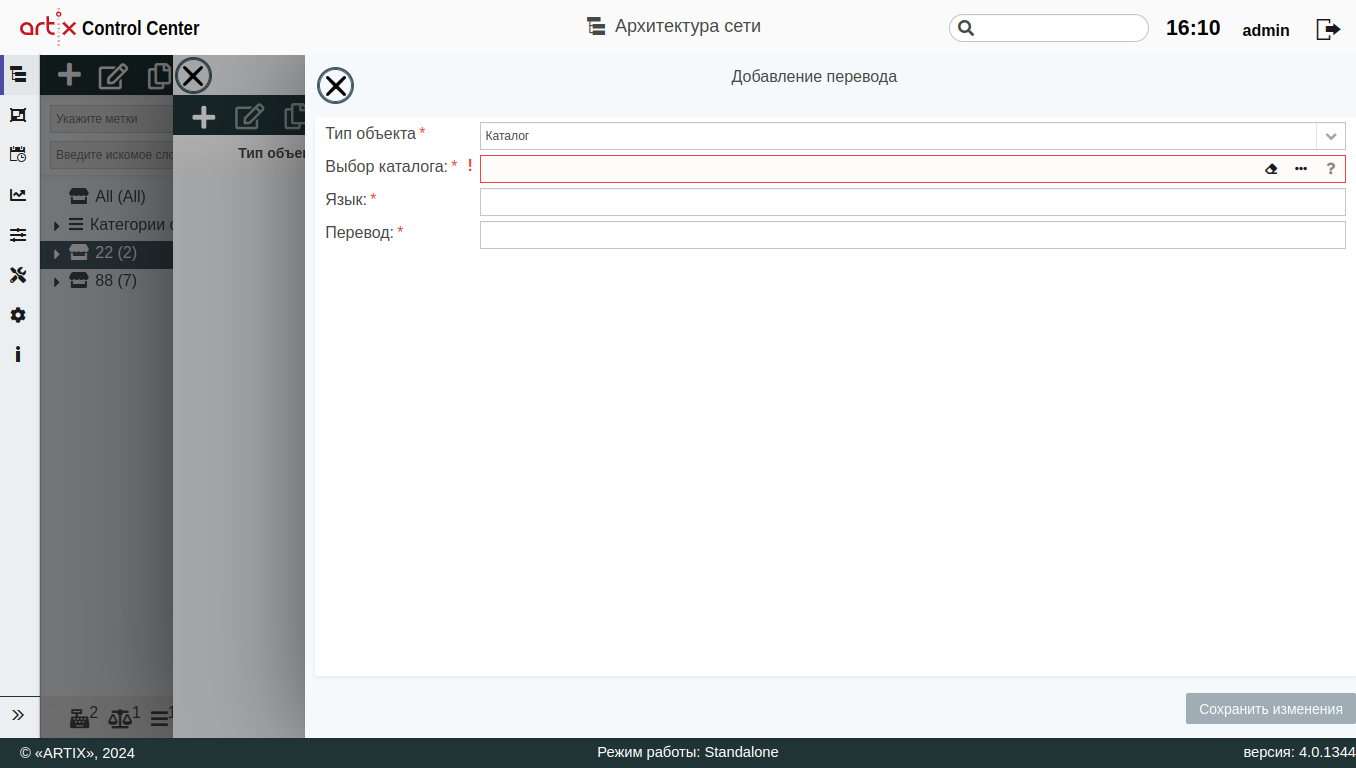Close the Добавление перевода dialog

pos(335,86)
